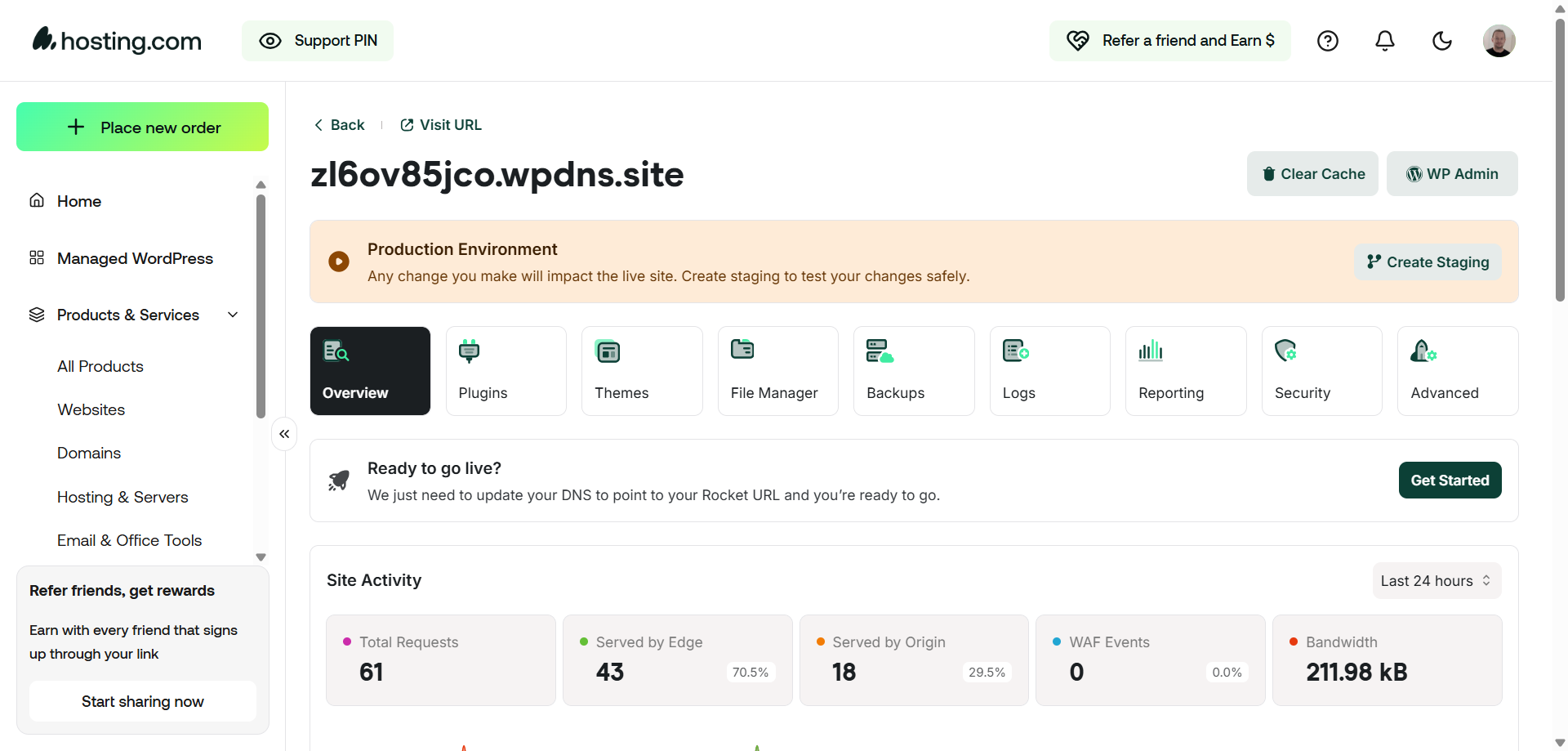Click Served by Origin card
The width and height of the screenshot is (1568, 751).
coord(914,660)
